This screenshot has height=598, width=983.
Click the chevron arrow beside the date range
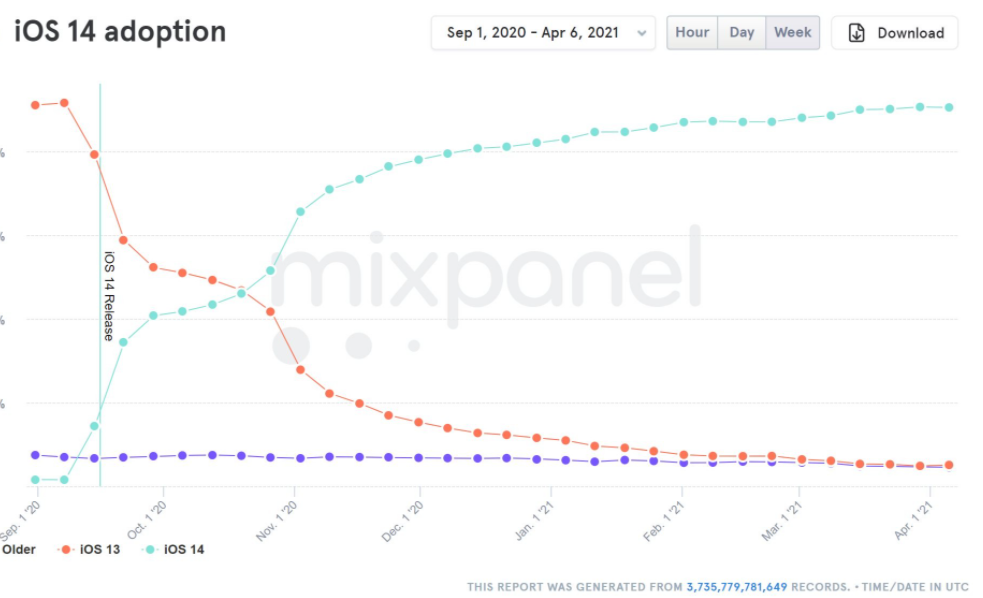641,33
